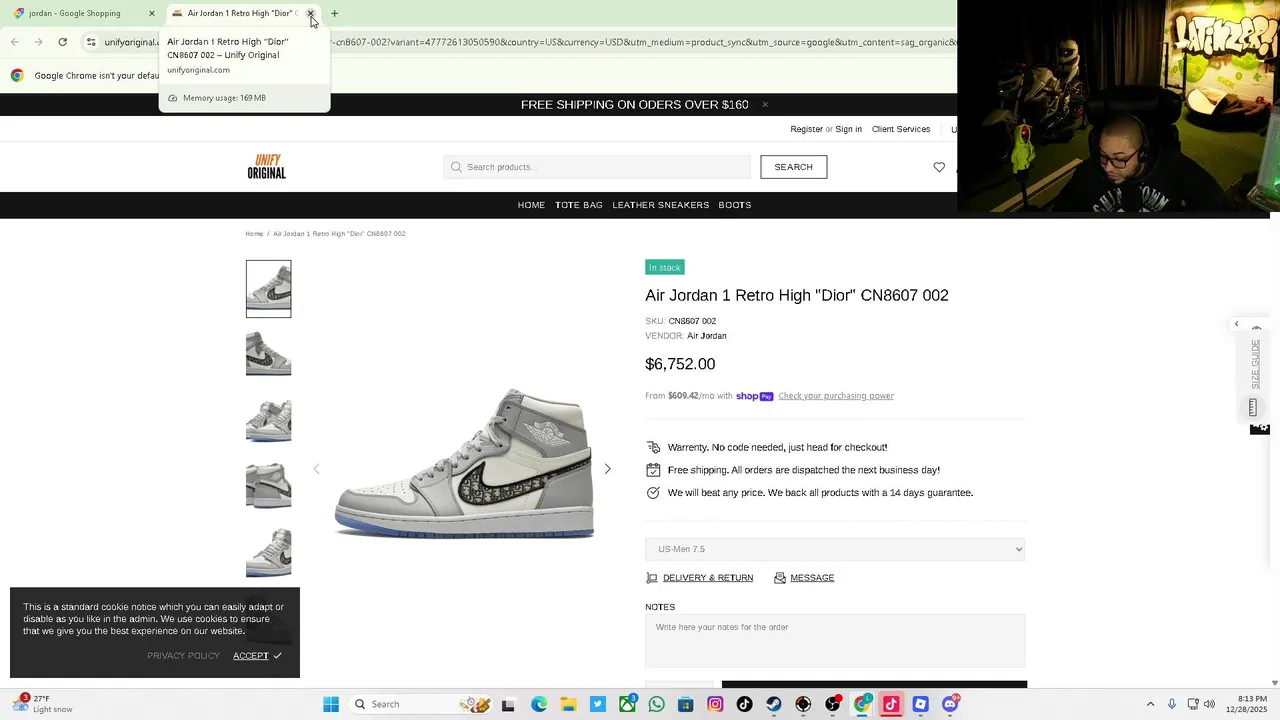The width and height of the screenshot is (1280, 720).
Task: Open Instagram from taskbar
Action: click(x=715, y=704)
